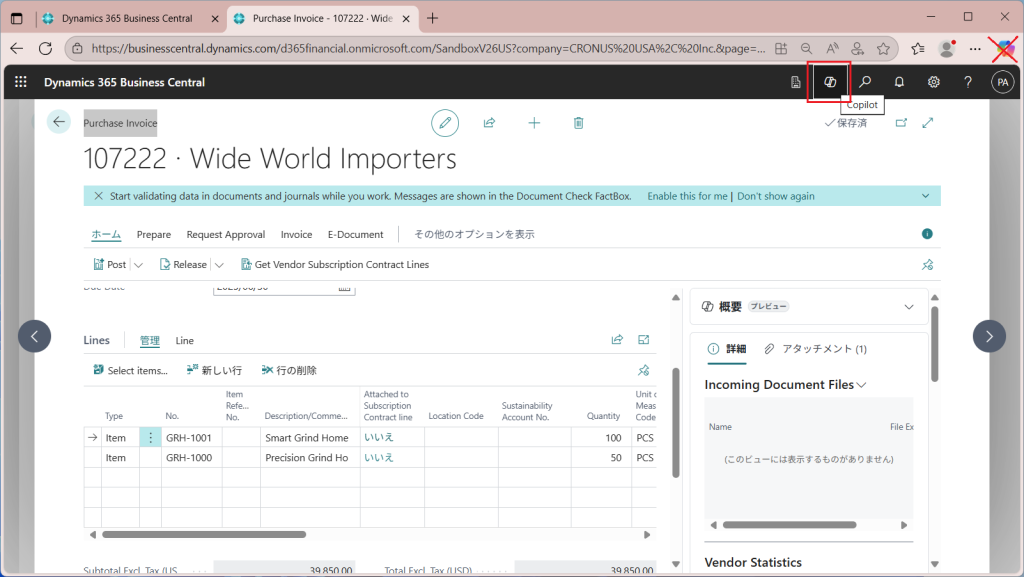Click the Release button
Screen dimensions: 1024x577
click(x=184, y=264)
